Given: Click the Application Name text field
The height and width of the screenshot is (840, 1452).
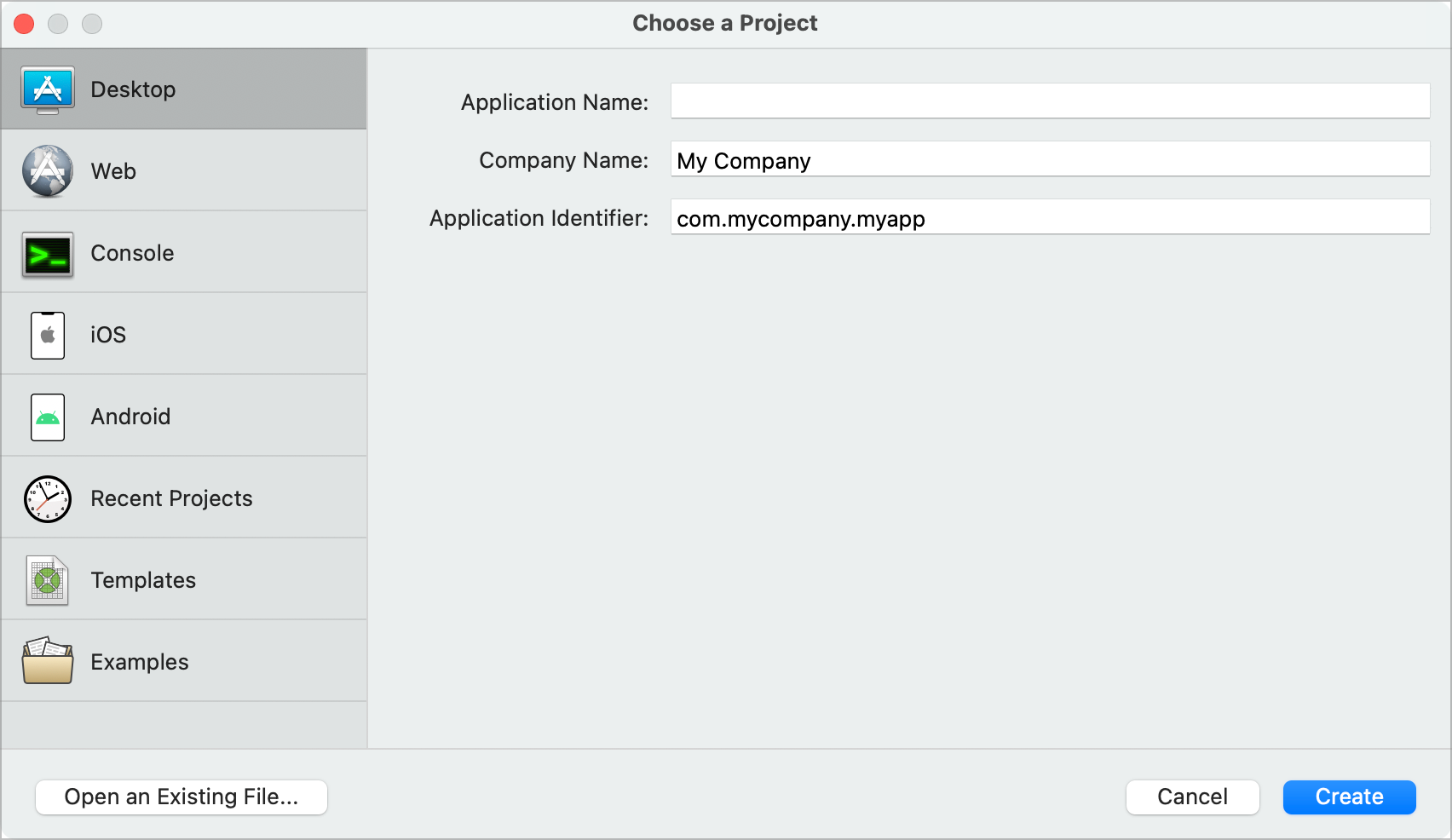Looking at the screenshot, I should pos(1050,101).
